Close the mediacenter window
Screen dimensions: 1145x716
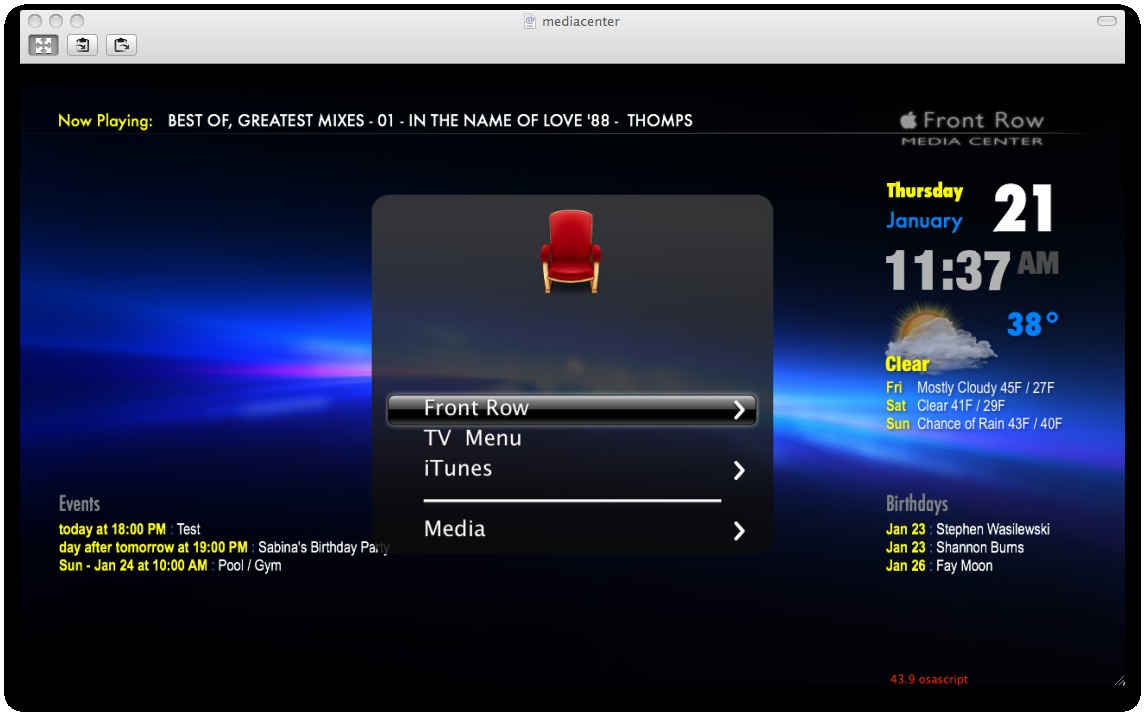click(34, 21)
